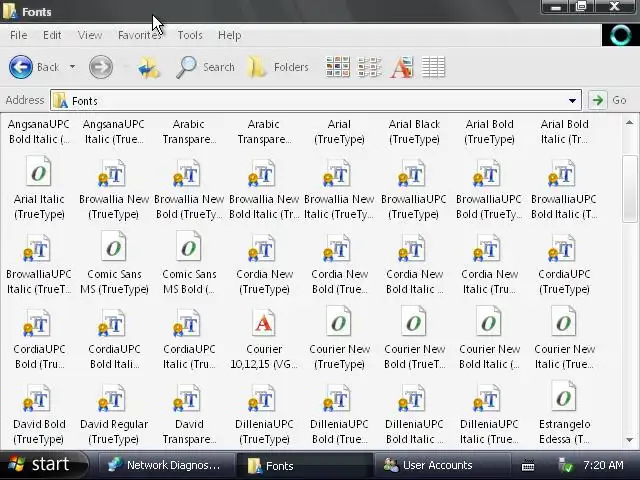The width and height of the screenshot is (640, 480).
Task: Expand the Address bar dropdown
Action: click(572, 100)
